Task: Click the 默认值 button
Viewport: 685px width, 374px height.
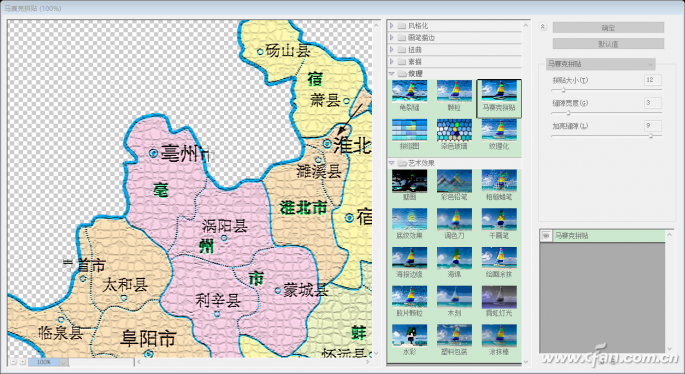Action: click(608, 44)
